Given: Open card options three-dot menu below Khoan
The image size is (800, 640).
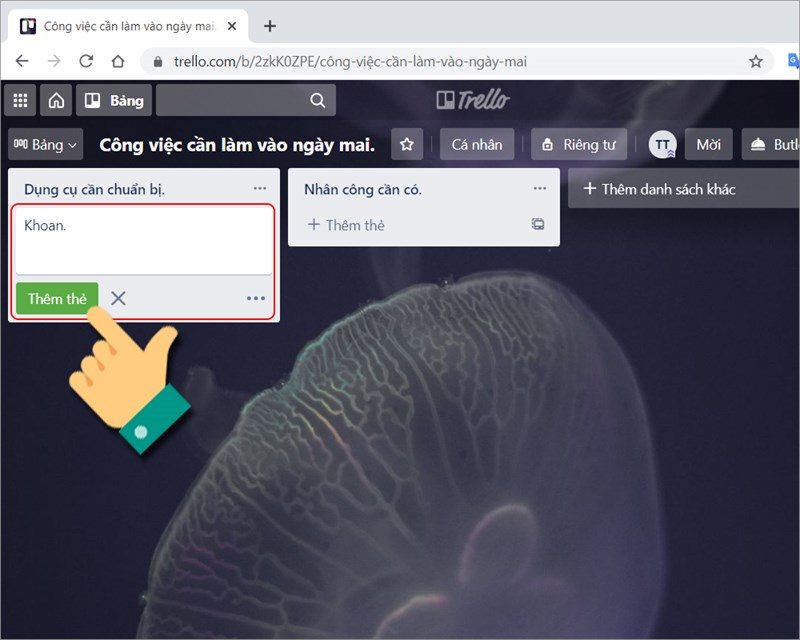Looking at the screenshot, I should [256, 298].
